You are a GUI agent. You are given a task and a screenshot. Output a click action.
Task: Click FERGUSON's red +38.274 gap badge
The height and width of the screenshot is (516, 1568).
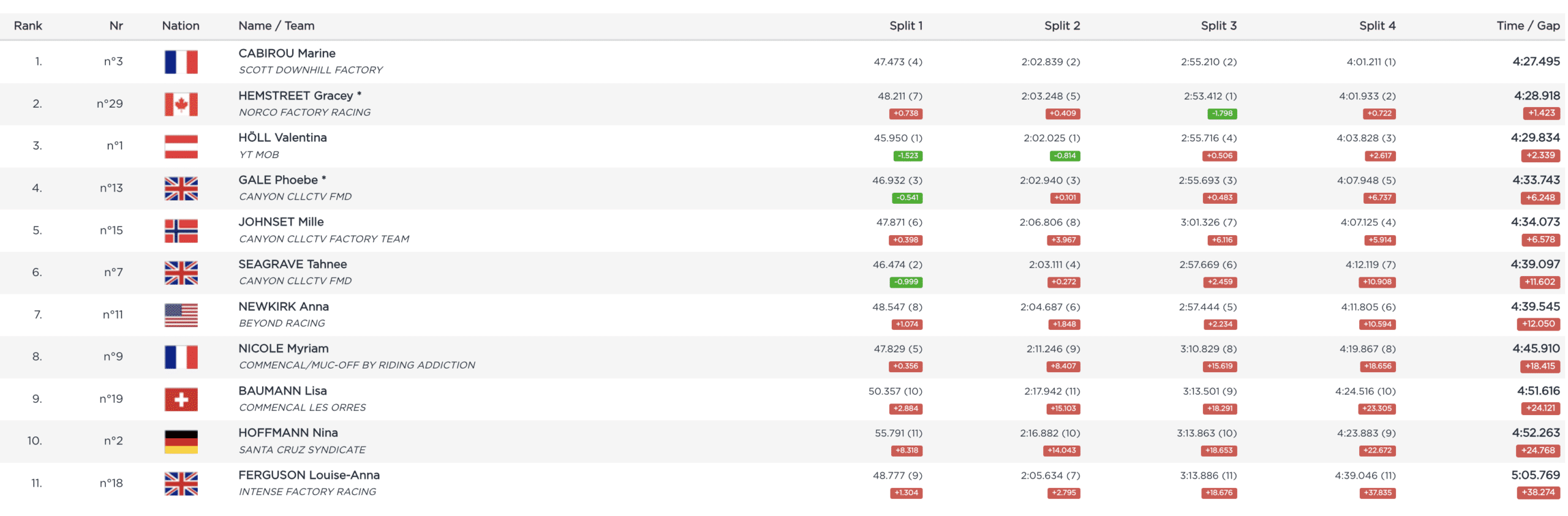click(1538, 493)
